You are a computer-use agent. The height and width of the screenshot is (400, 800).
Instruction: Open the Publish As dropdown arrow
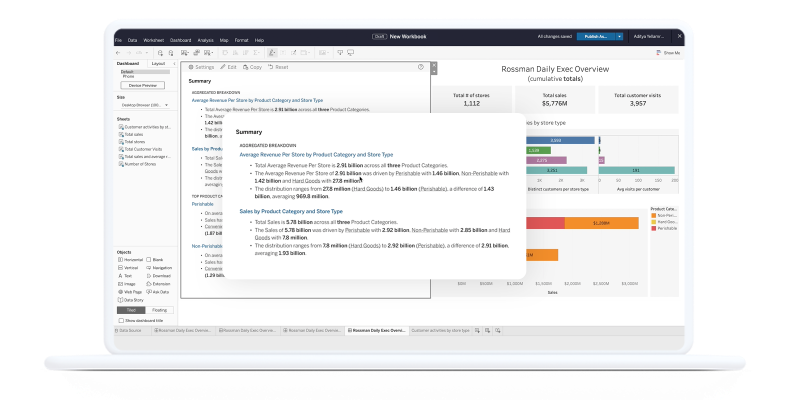coord(619,37)
